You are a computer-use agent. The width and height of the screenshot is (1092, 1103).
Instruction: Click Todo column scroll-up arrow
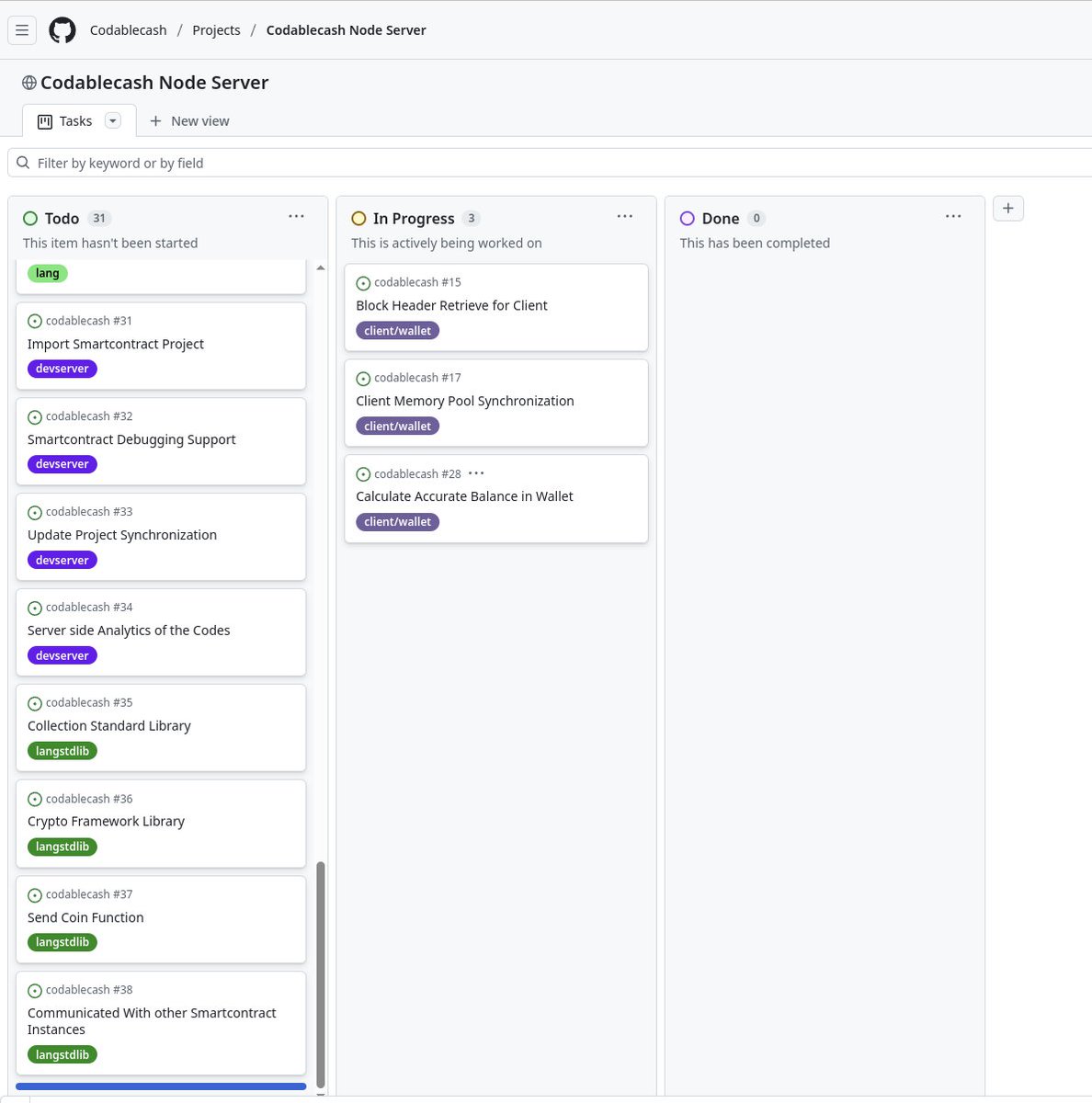click(x=321, y=267)
